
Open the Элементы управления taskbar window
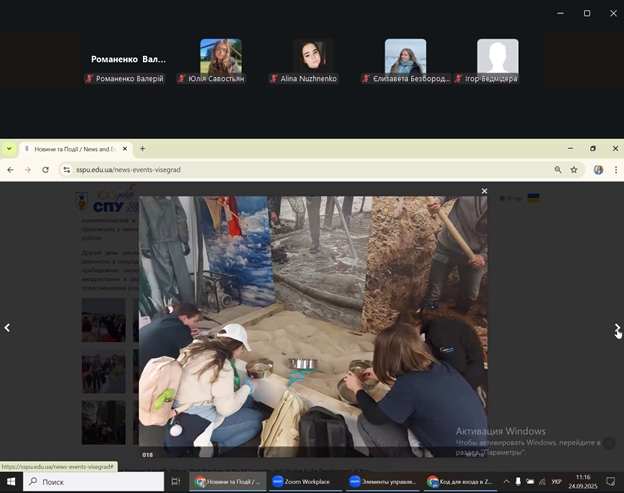pos(382,482)
